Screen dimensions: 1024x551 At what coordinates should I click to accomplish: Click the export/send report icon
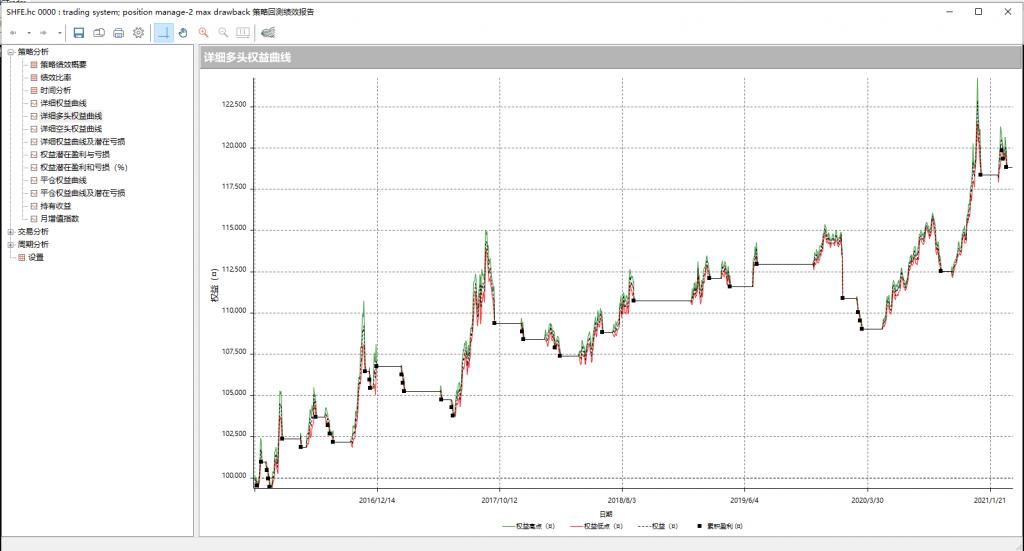[99, 33]
